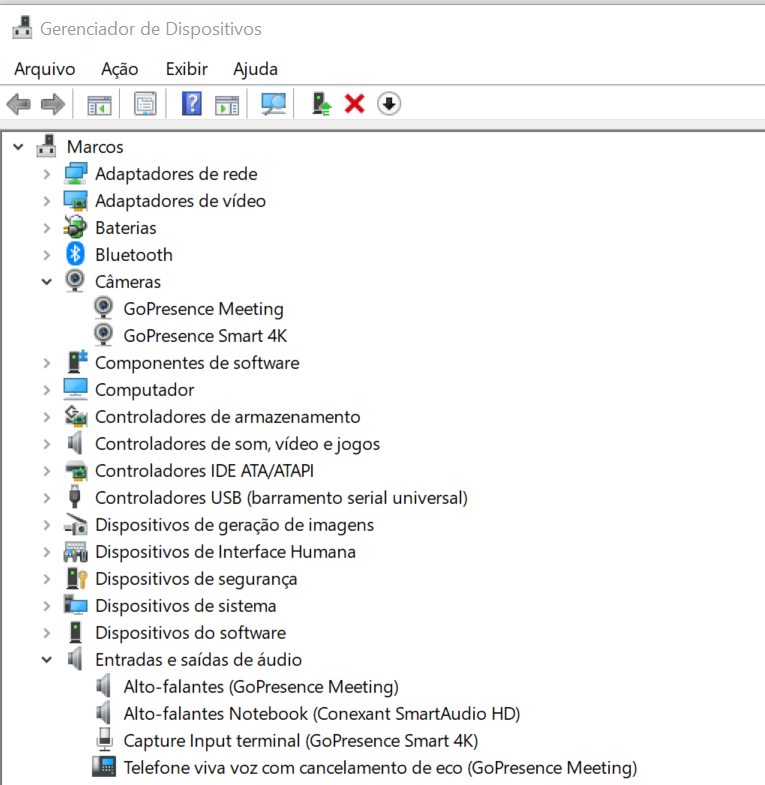Image resolution: width=765 pixels, height=785 pixels.
Task: Select the Dispositivos de sistema label
Action: [x=186, y=606]
